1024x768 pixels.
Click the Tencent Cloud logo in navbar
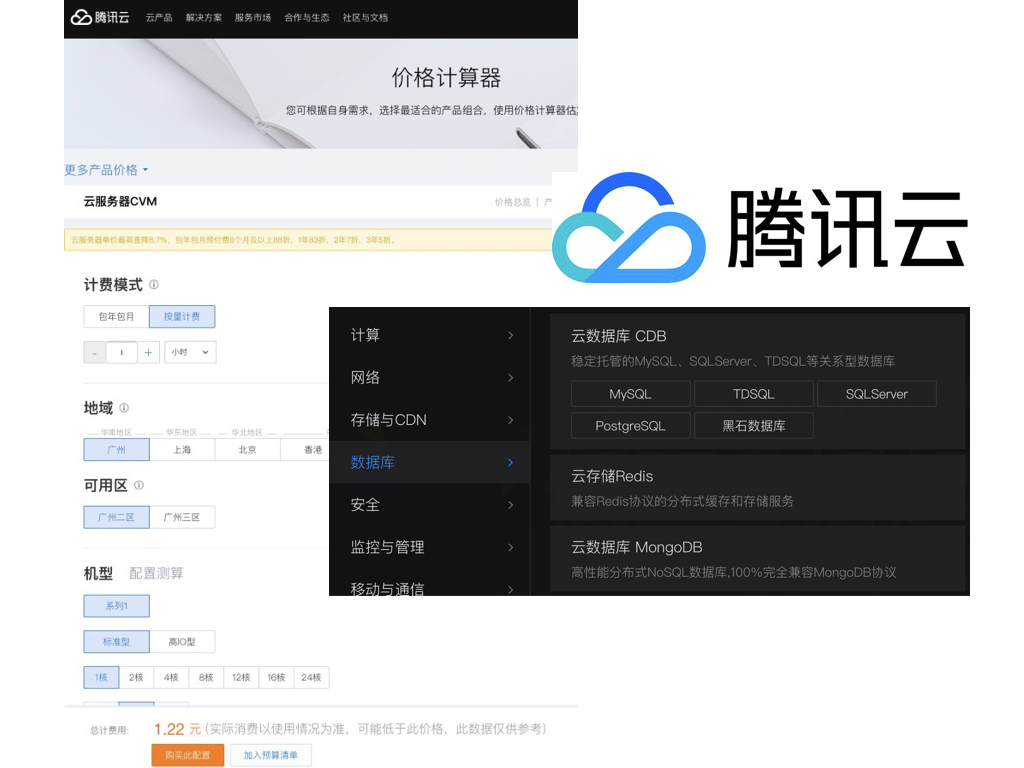[100, 18]
